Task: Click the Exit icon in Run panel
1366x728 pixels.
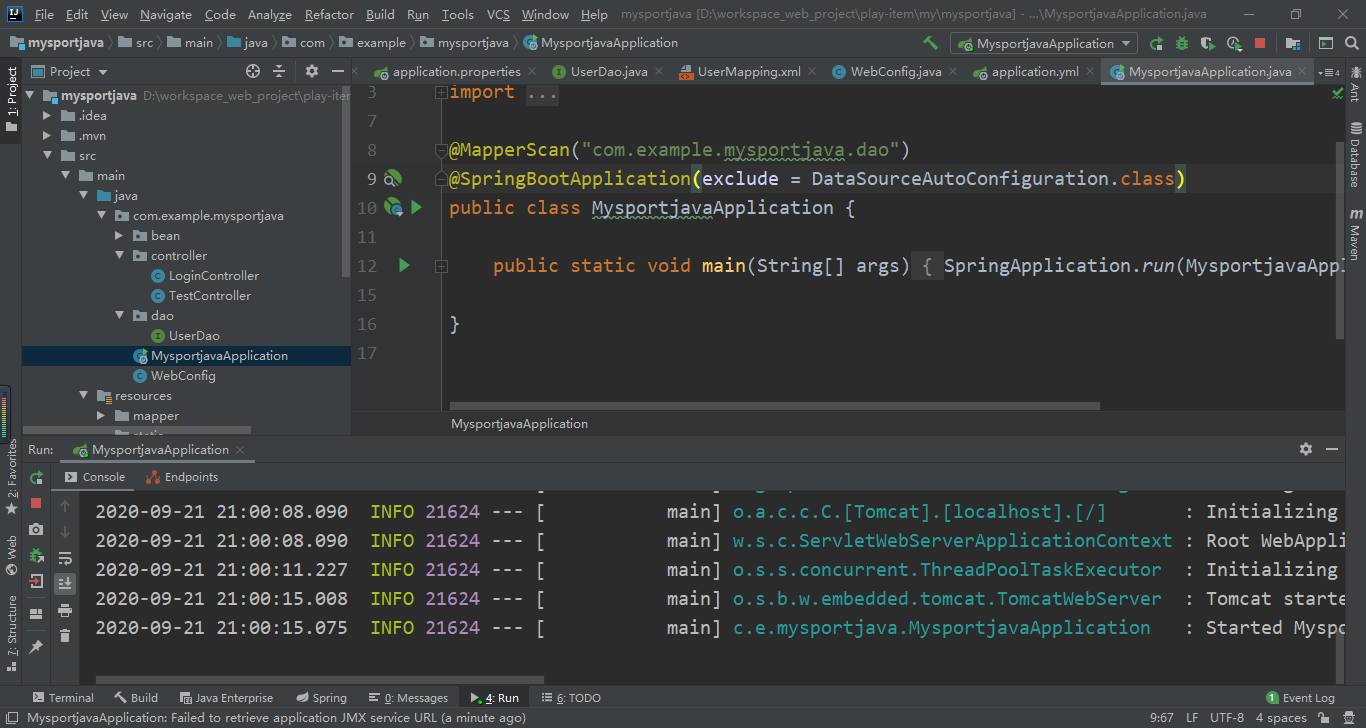Action: 36,581
